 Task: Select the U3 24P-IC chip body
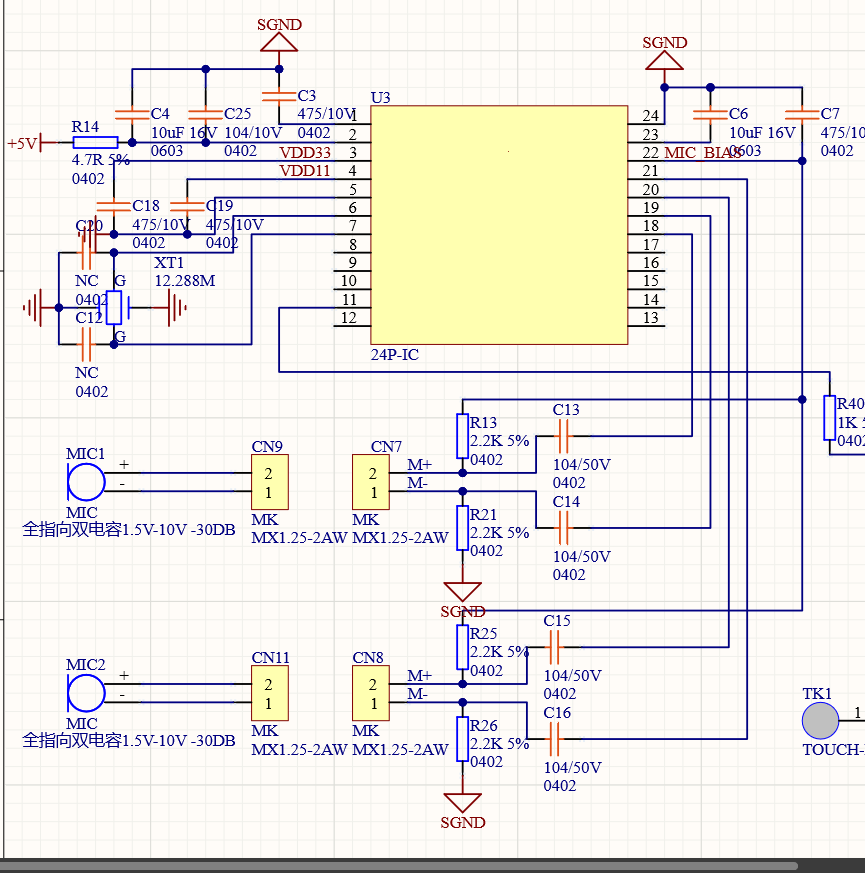[x=499, y=225]
